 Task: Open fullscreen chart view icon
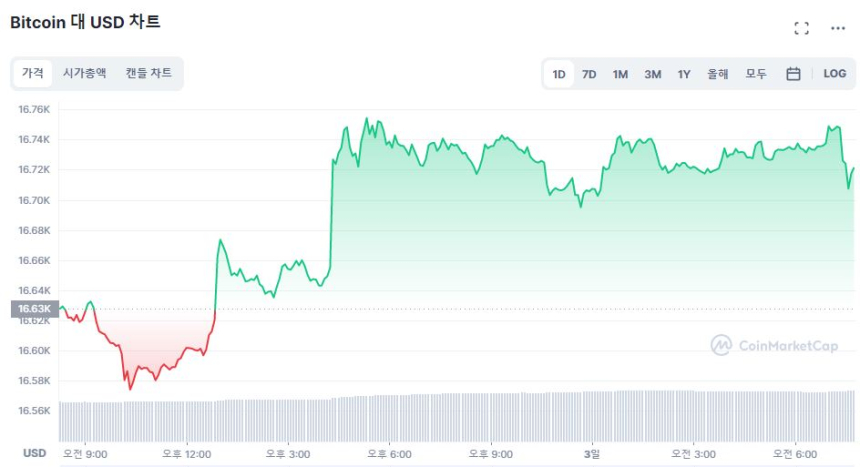tap(801, 29)
